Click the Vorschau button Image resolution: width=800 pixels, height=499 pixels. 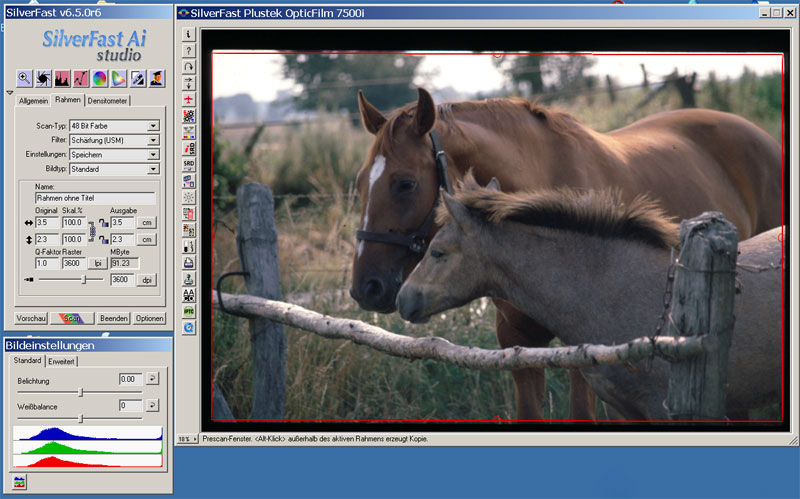31,318
